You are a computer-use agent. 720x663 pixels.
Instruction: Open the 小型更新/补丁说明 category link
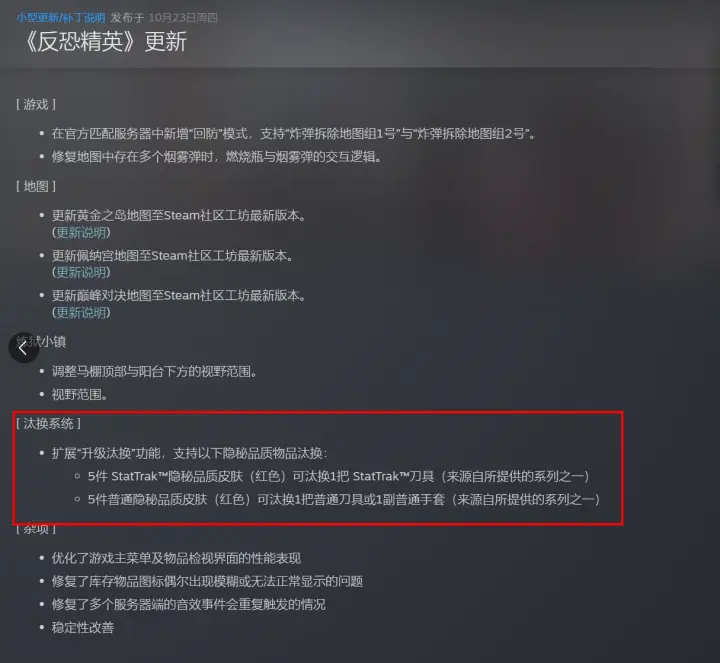click(x=61, y=18)
